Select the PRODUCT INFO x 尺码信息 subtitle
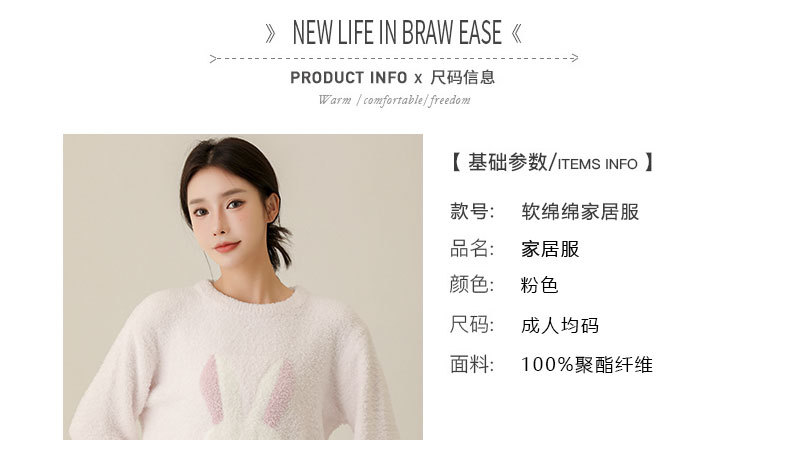Viewport: 790px width, 463px height. point(392,78)
